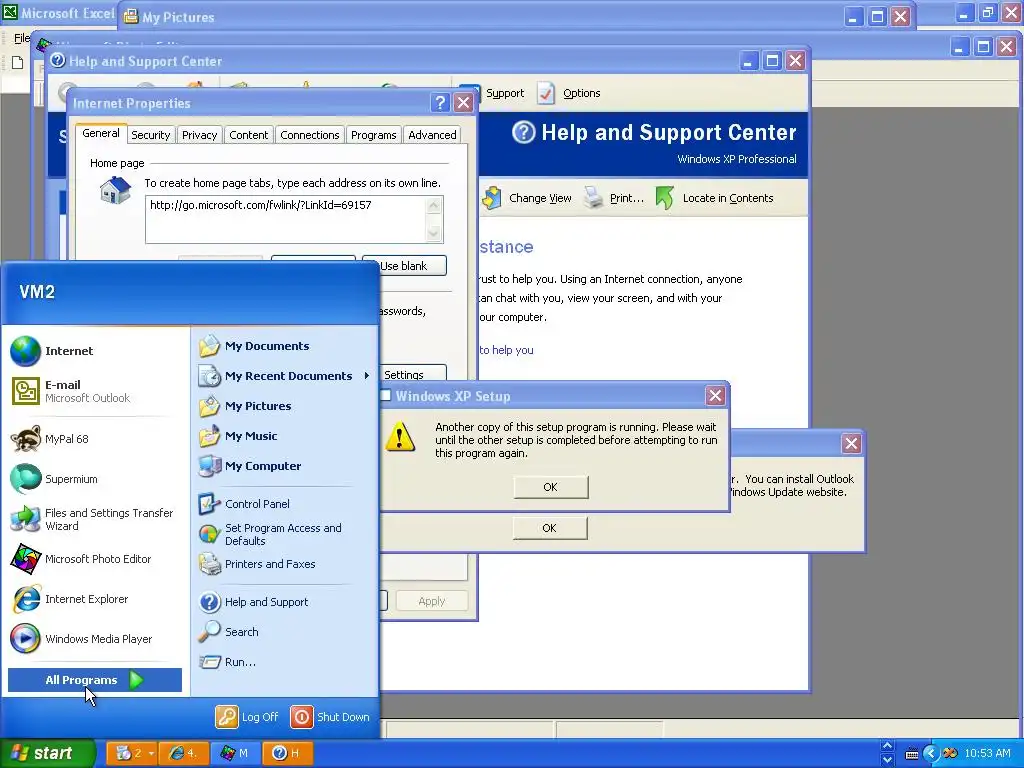The height and width of the screenshot is (768, 1024).
Task: Switch to the Content tab
Action: (x=248, y=135)
